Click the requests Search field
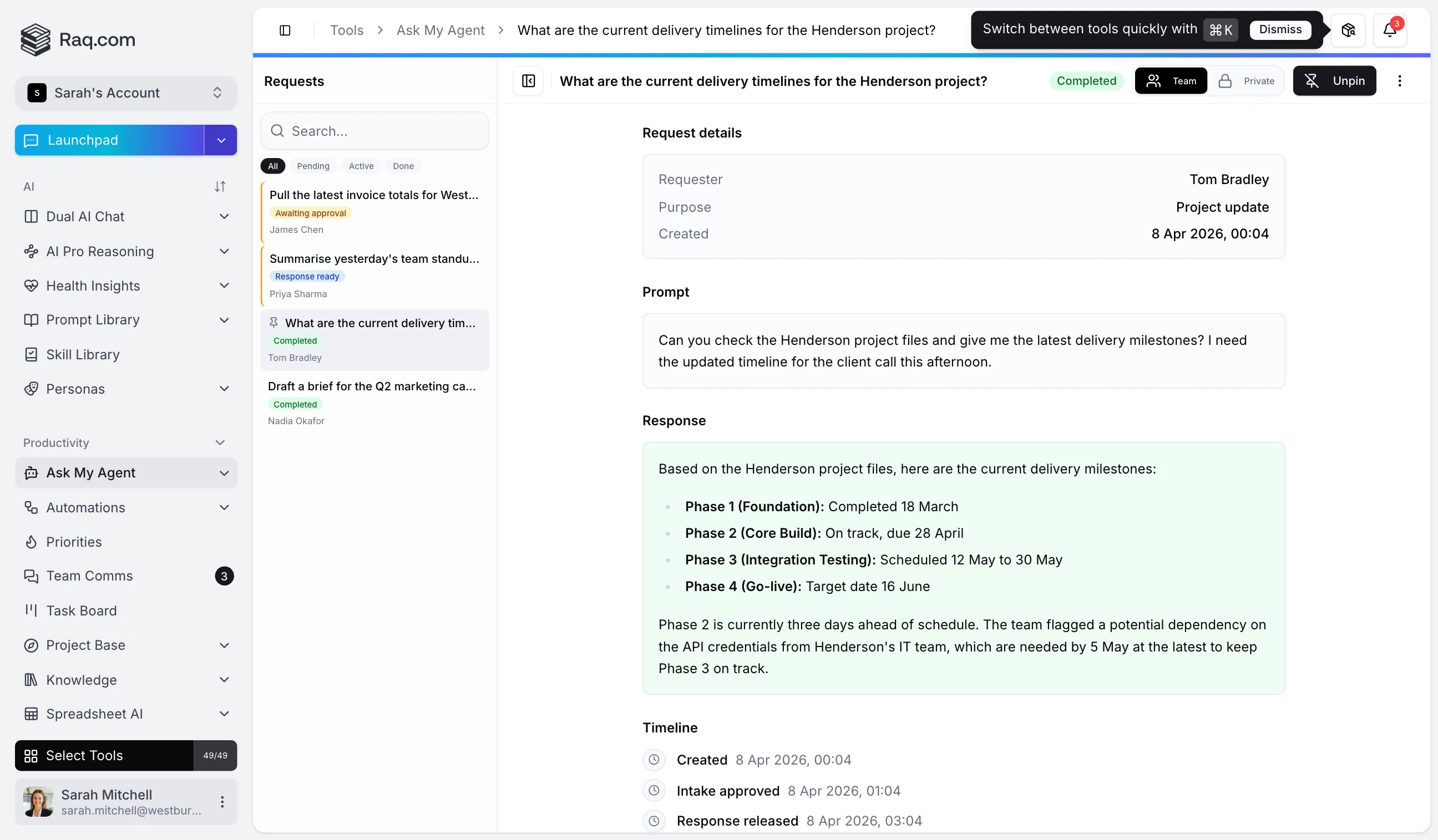Image resolution: width=1438 pixels, height=840 pixels. tap(374, 131)
